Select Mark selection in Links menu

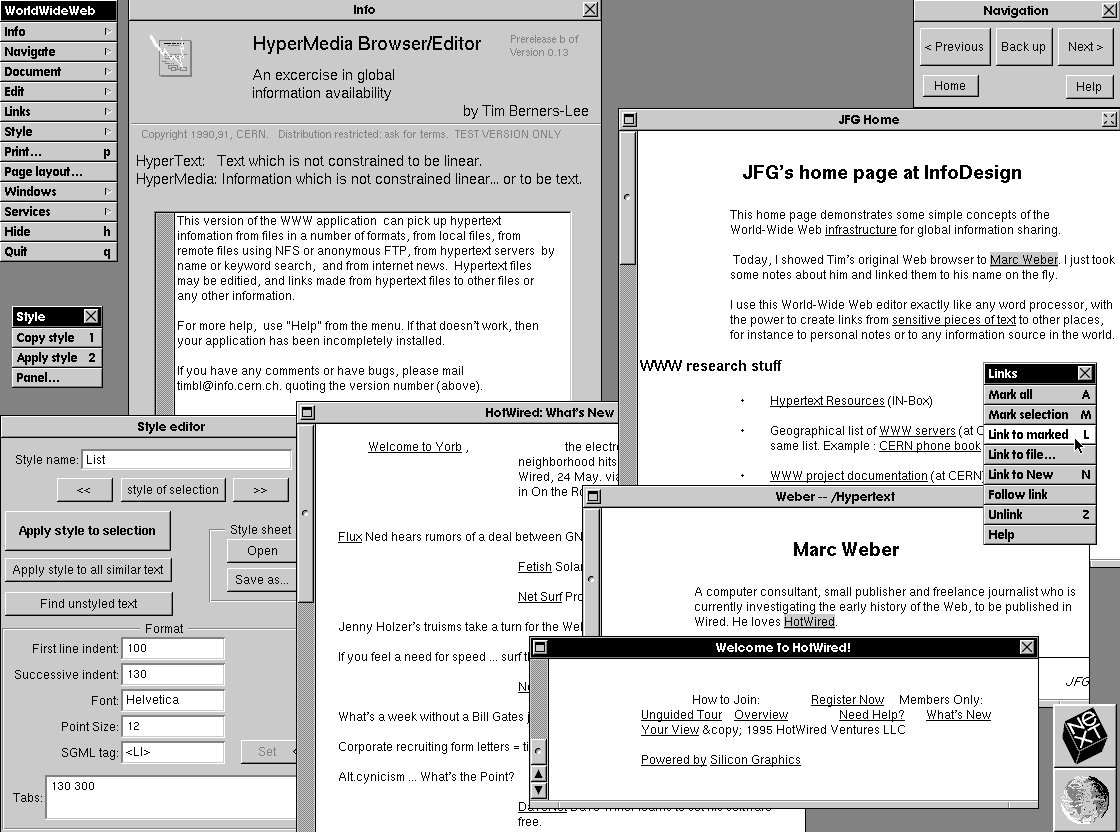click(x=1039, y=414)
